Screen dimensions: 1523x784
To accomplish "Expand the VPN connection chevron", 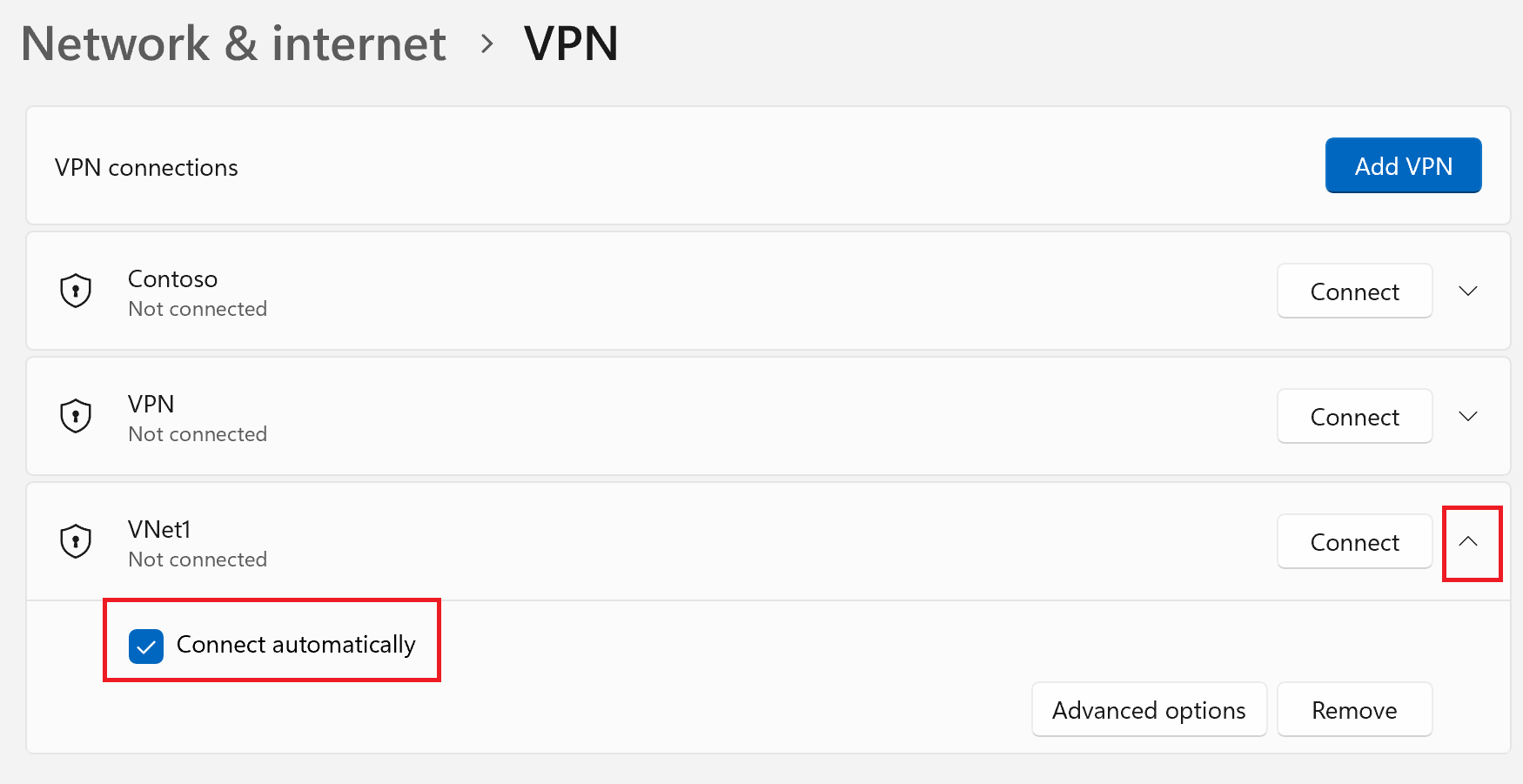I will (x=1468, y=416).
